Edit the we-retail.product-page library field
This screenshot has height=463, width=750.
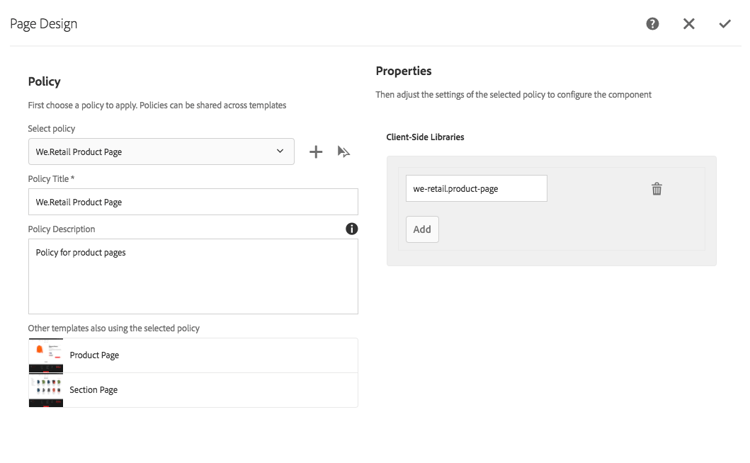click(x=476, y=188)
